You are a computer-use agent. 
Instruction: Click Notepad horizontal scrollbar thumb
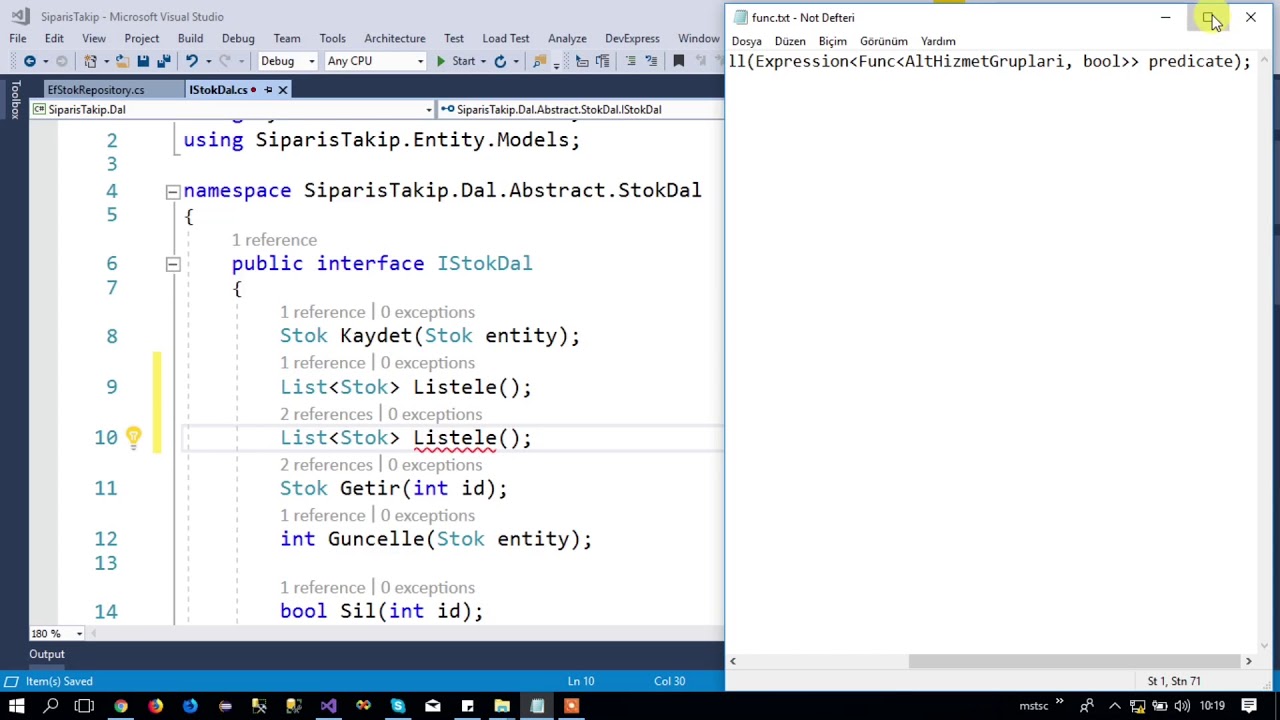[x=1076, y=661]
